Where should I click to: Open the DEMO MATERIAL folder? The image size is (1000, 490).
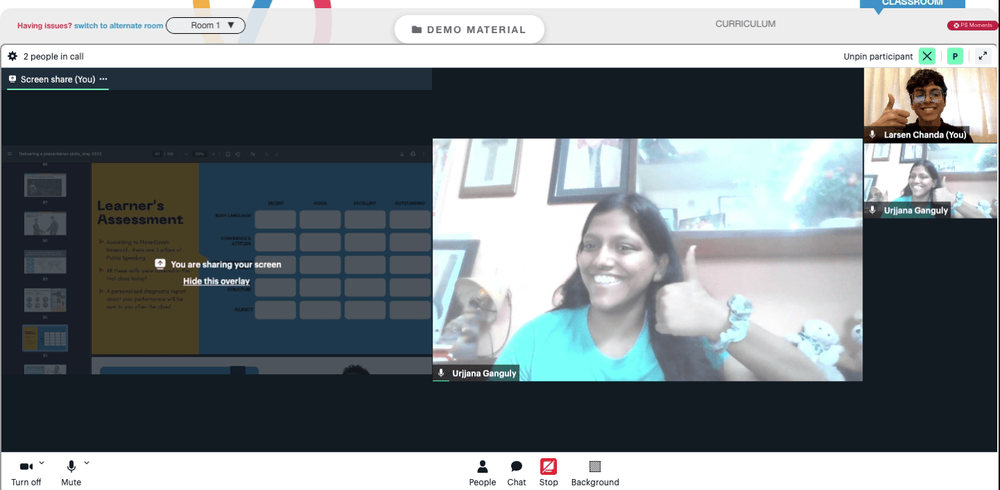(469, 29)
